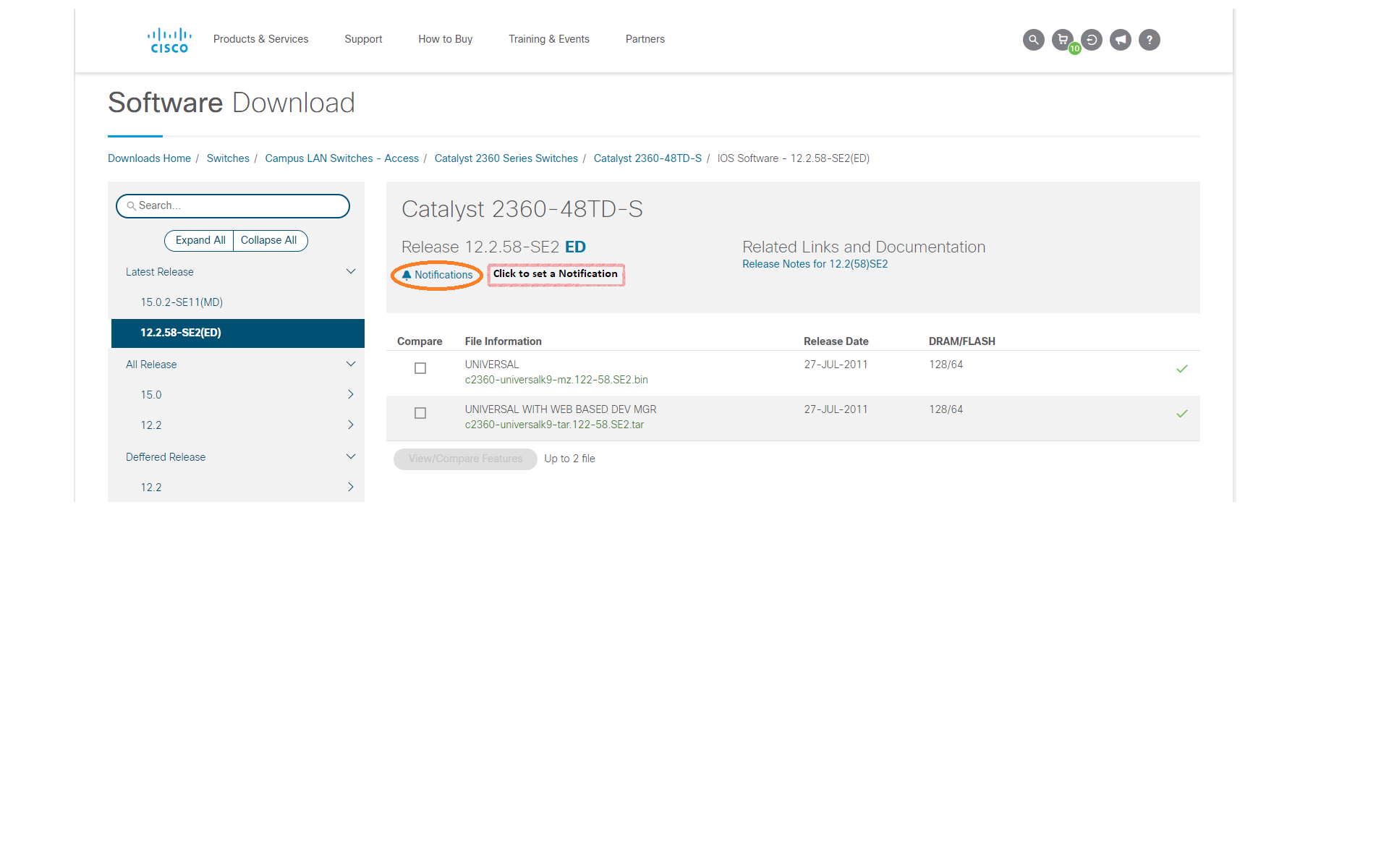Open the How to Buy menu

click(445, 39)
